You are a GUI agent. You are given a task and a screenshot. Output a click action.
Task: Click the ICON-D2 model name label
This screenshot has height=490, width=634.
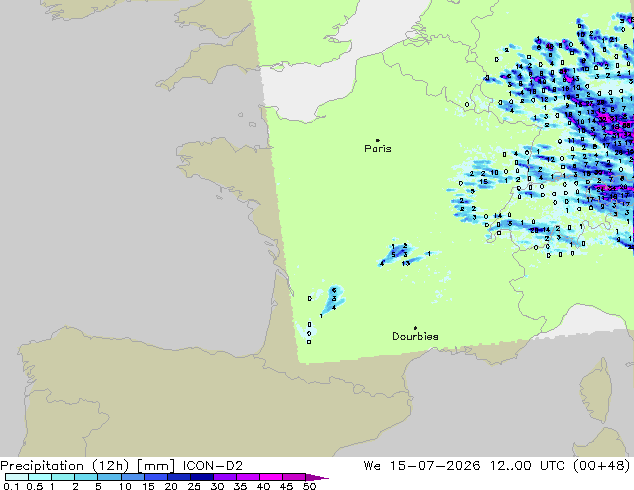[213, 466]
